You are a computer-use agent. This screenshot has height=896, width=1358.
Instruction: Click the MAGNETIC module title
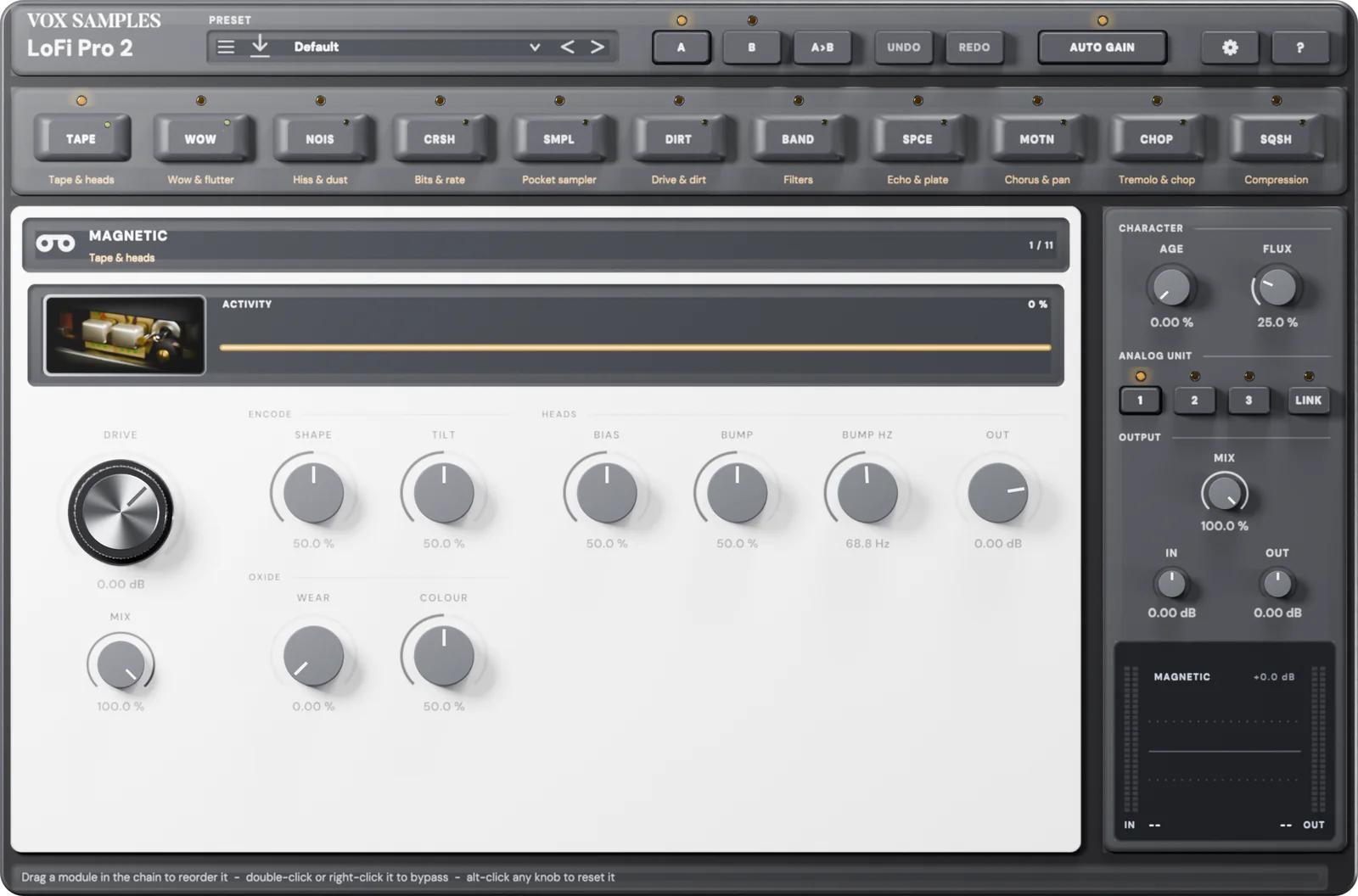coord(128,236)
